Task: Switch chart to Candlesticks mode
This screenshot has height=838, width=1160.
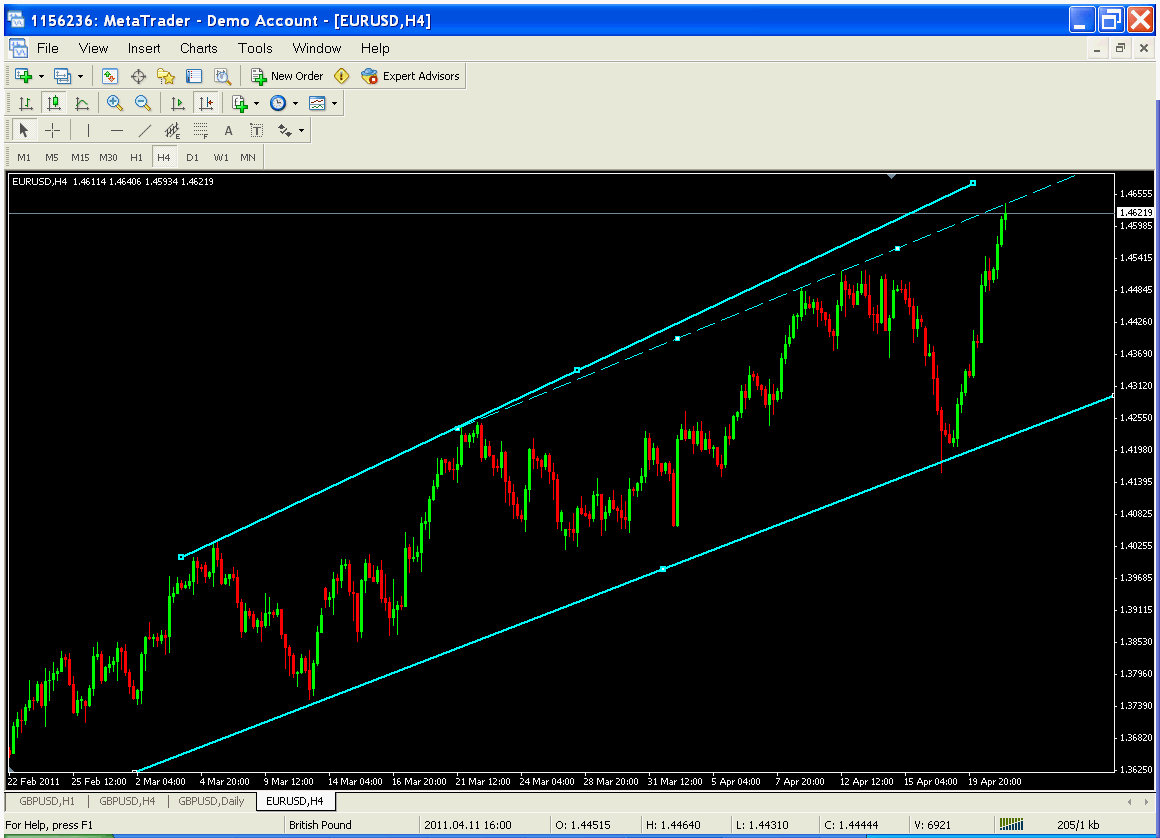Action: [54, 103]
